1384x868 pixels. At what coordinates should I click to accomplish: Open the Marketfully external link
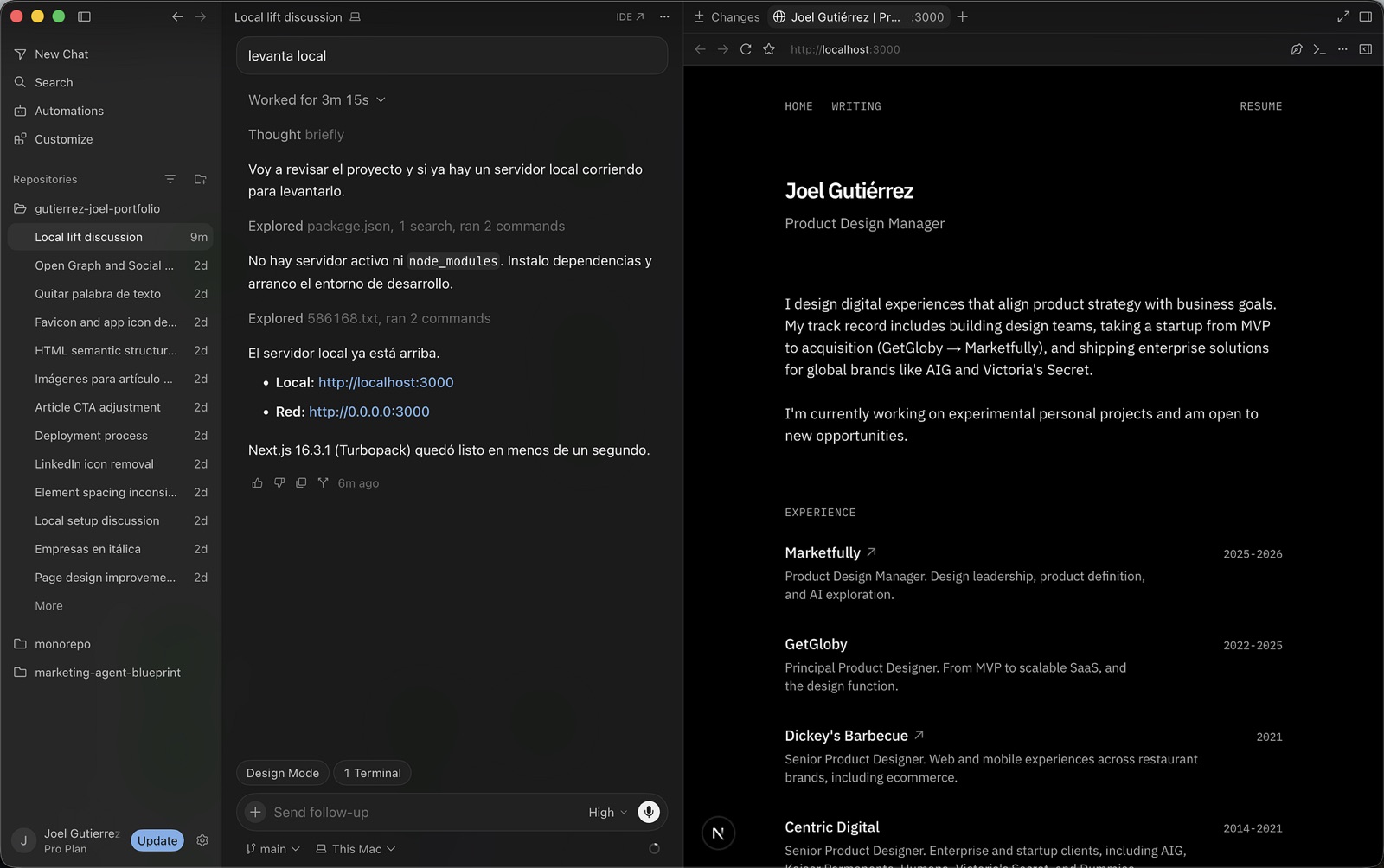830,552
